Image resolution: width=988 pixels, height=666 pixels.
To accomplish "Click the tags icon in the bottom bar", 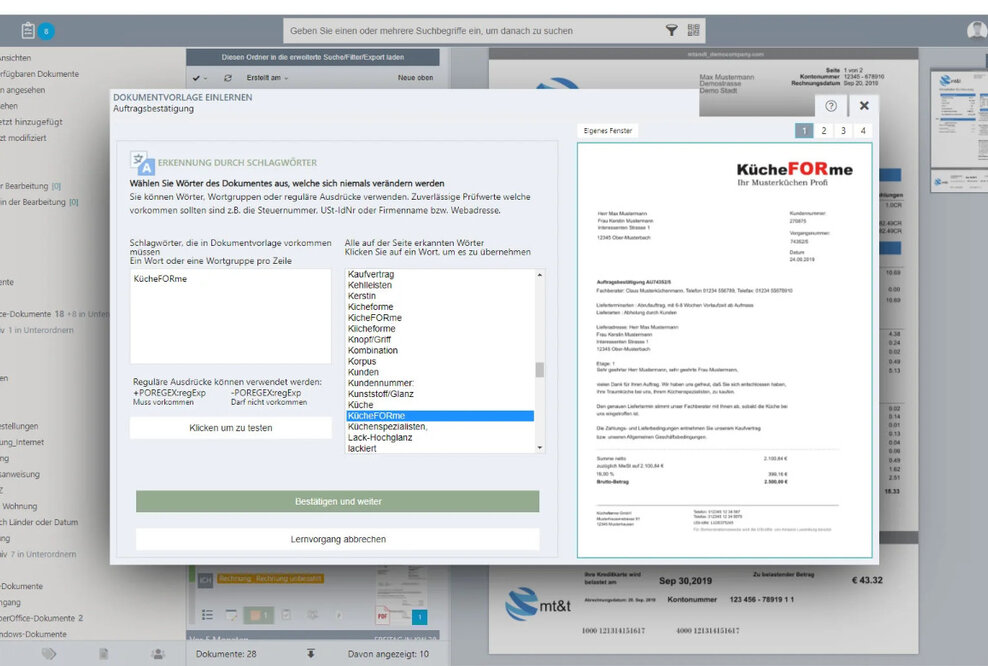I will coord(48,651).
